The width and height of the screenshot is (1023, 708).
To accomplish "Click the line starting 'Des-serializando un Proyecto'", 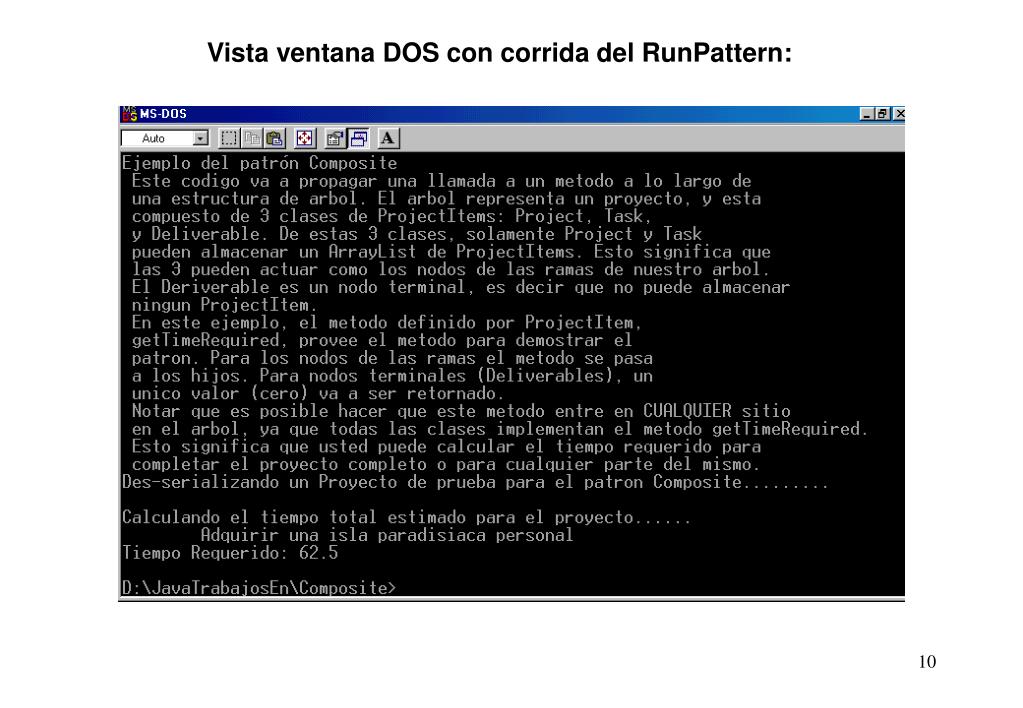I will pos(476,482).
